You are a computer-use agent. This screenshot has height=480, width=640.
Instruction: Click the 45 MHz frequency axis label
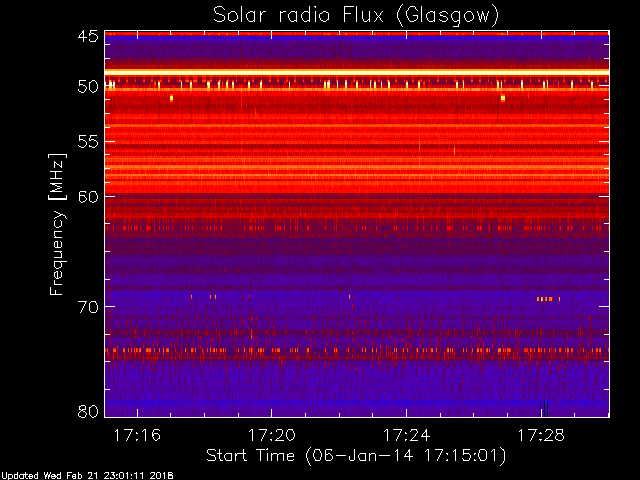click(x=88, y=36)
